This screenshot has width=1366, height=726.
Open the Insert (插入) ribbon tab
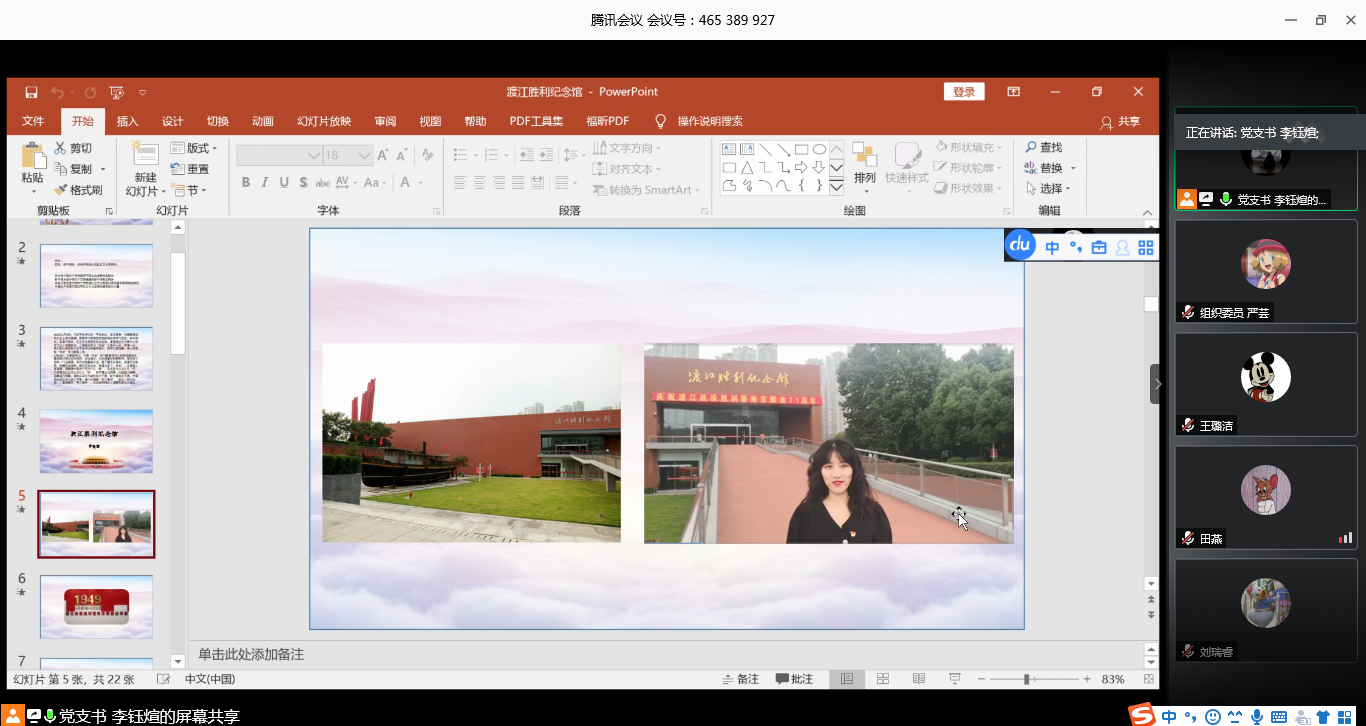tap(128, 121)
